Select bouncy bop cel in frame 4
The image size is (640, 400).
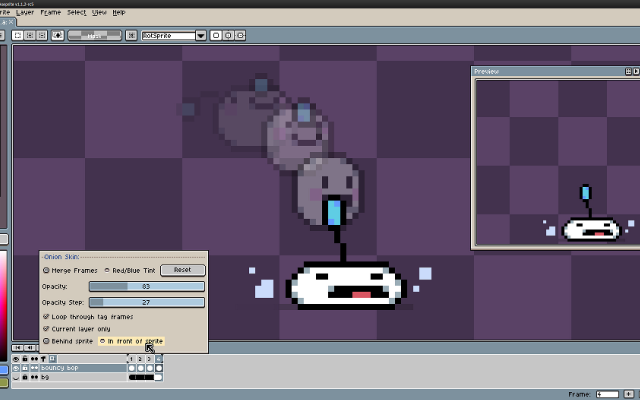[x=159, y=368]
